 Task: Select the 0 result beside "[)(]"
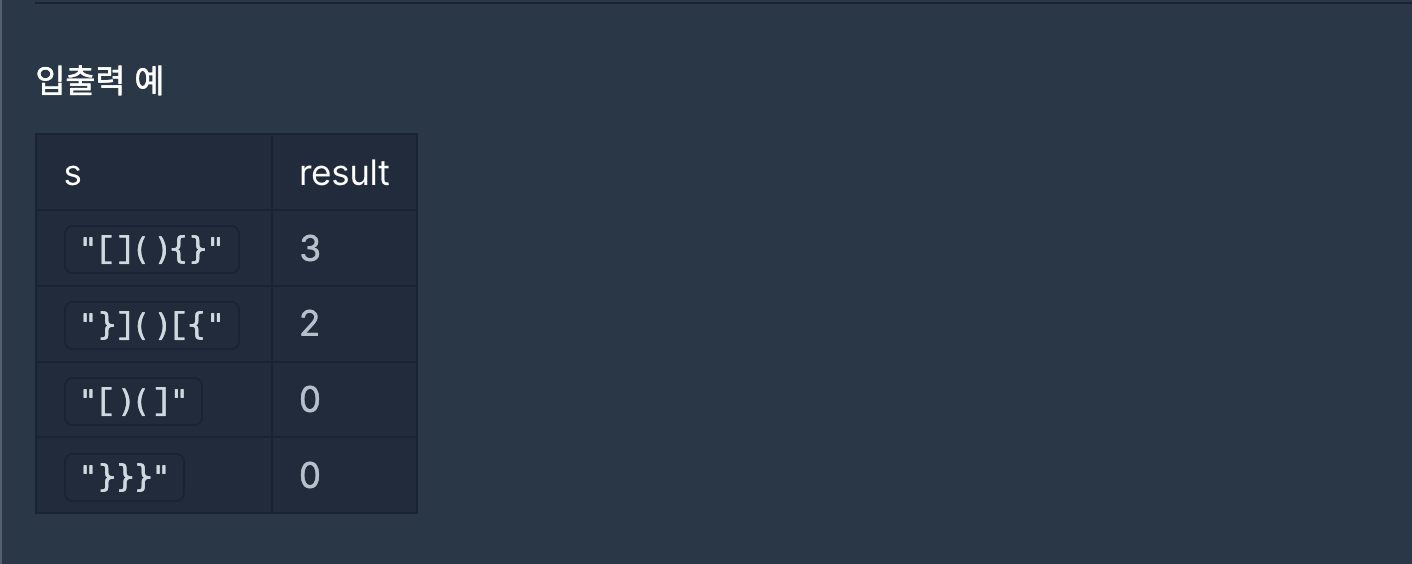coord(310,401)
